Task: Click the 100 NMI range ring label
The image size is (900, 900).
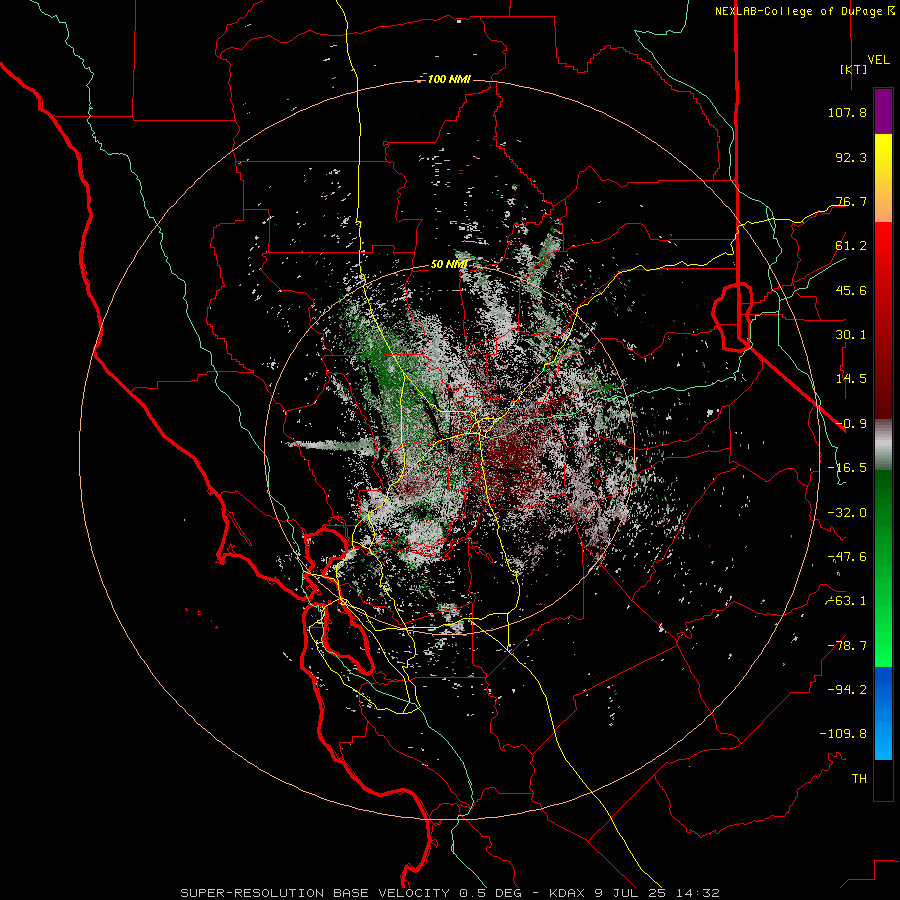Action: [449, 79]
